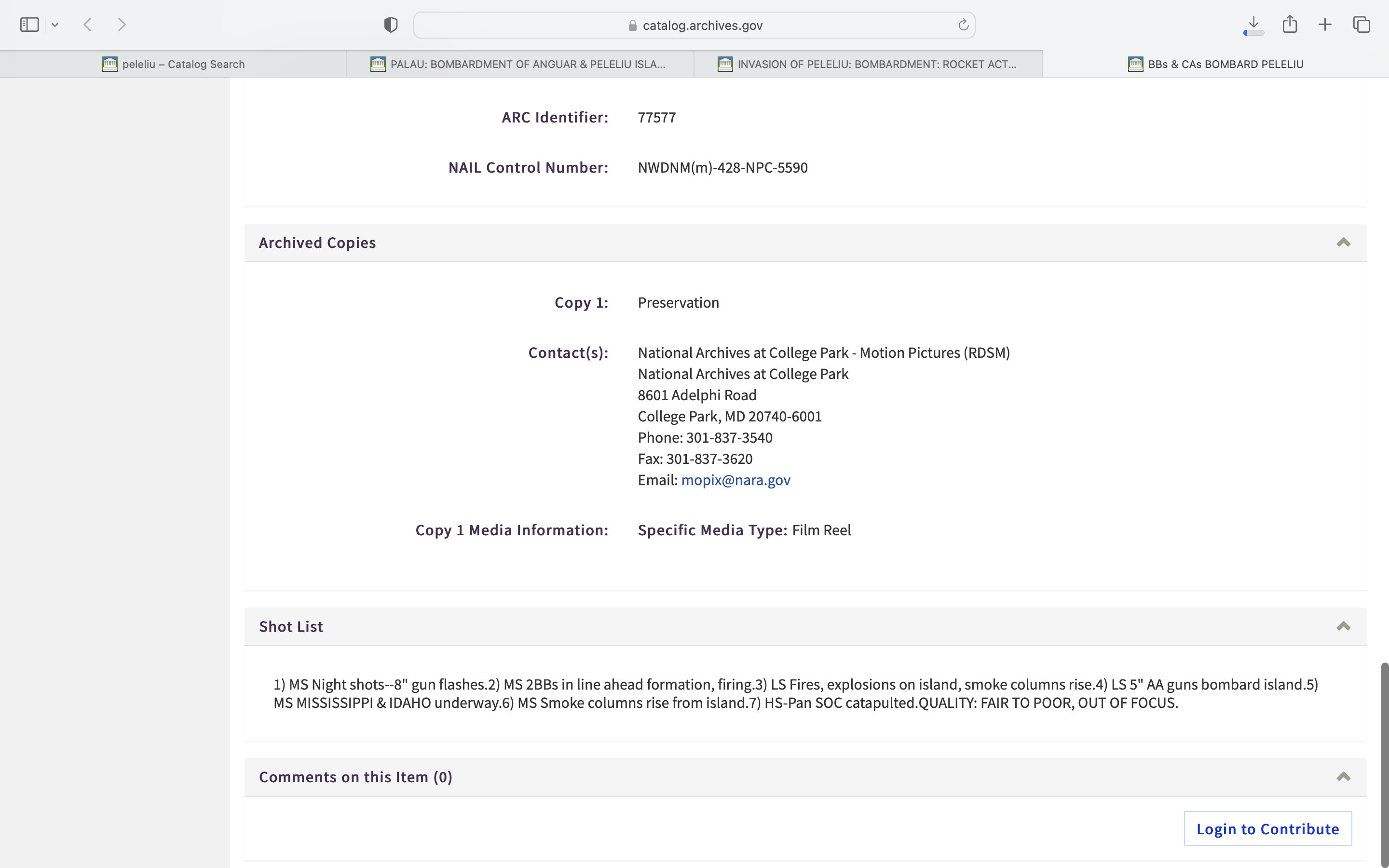Show the tab overview icon
1389x868 pixels.
pos(1362,25)
